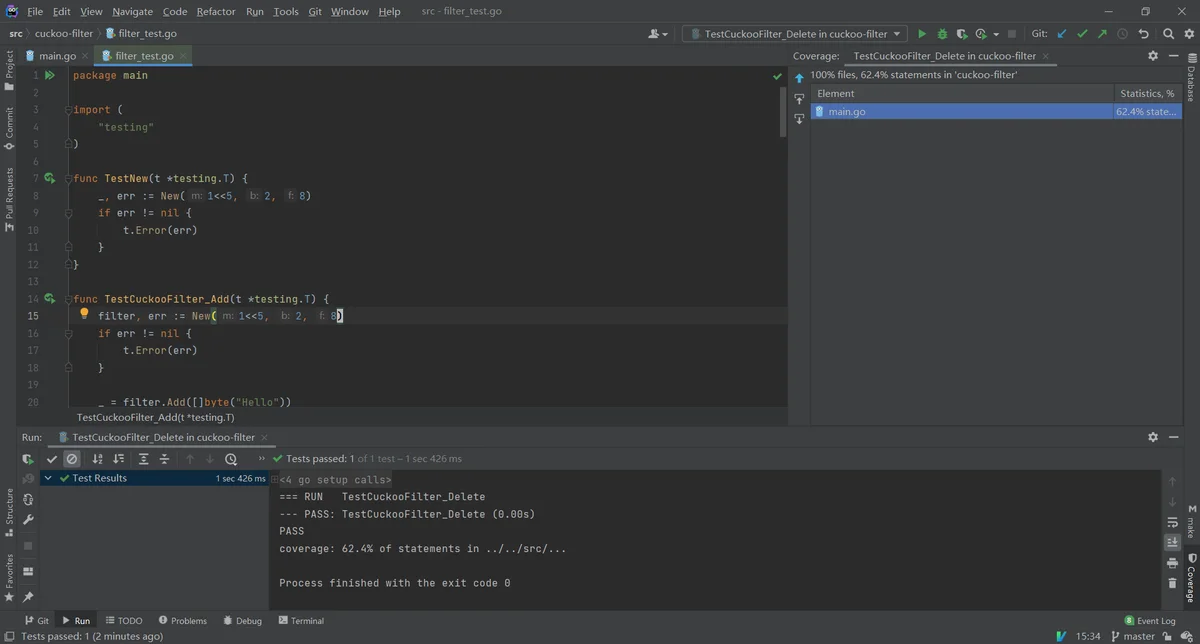Click the green Run button in the top toolbar
The width and height of the screenshot is (1200, 644).
point(922,34)
